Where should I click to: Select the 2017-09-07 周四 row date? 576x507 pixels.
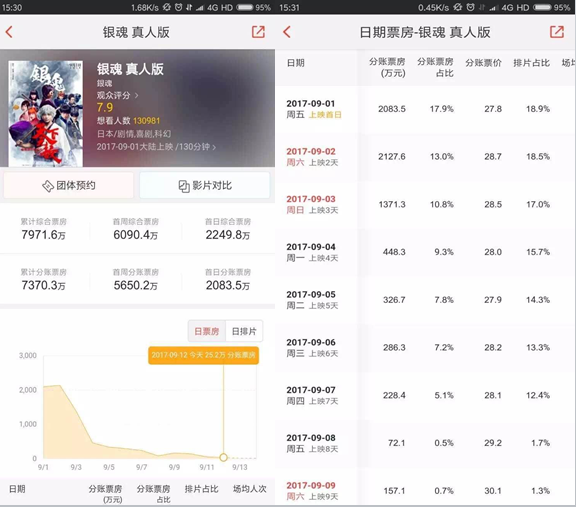coord(312,396)
